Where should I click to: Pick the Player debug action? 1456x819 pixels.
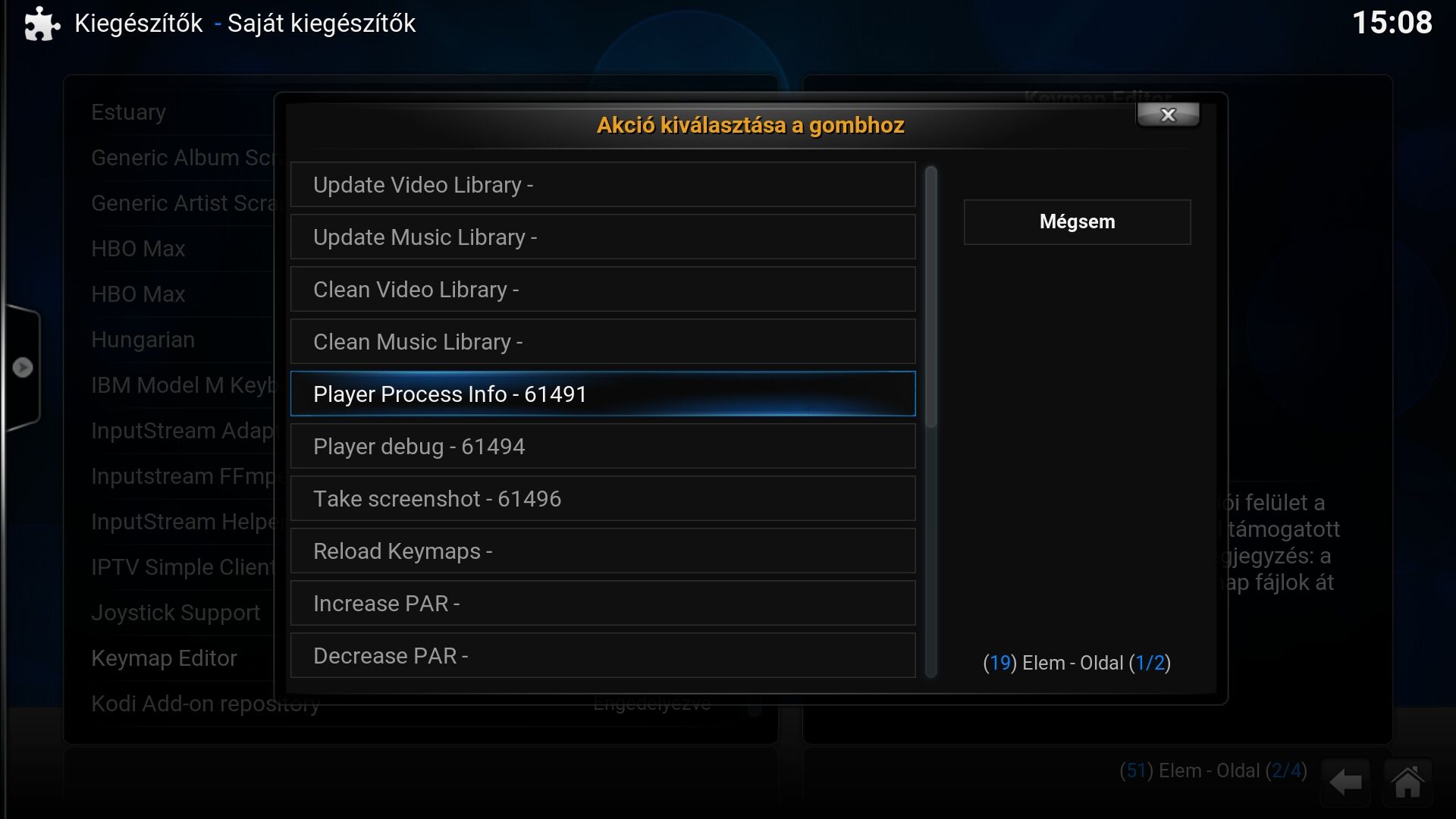(x=603, y=446)
